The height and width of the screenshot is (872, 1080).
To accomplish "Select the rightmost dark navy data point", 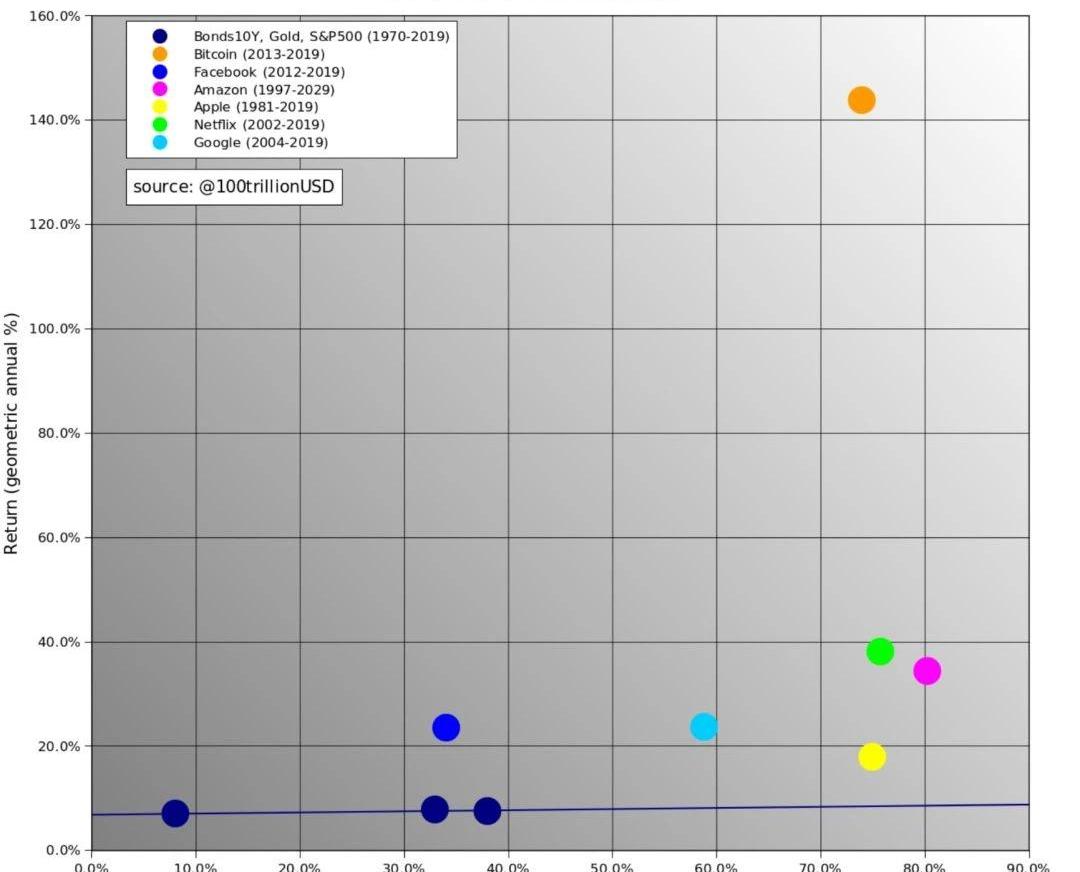I will 487,811.
